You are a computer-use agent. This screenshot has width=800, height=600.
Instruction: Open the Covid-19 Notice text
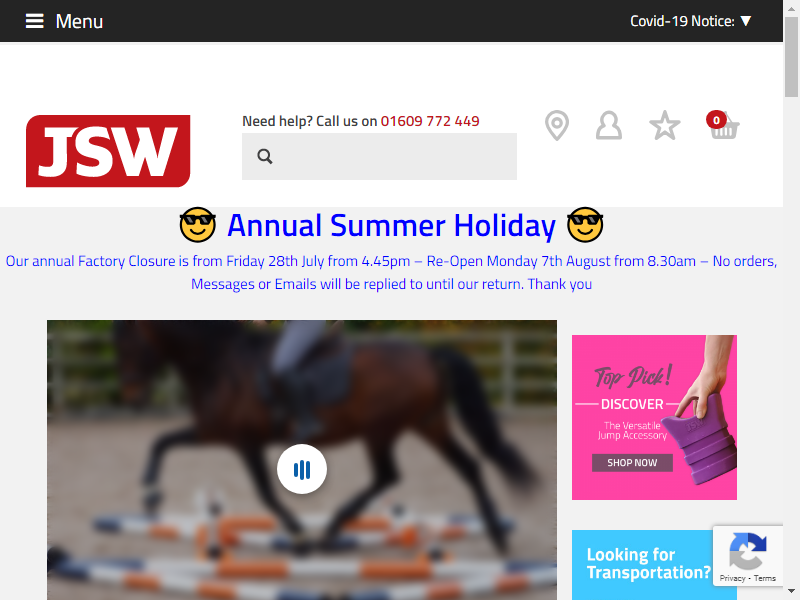(682, 21)
